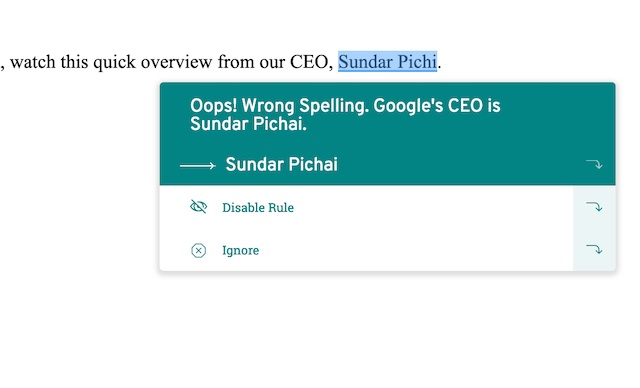Click the word our before CEO
The image size is (640, 388).
coord(267,63)
